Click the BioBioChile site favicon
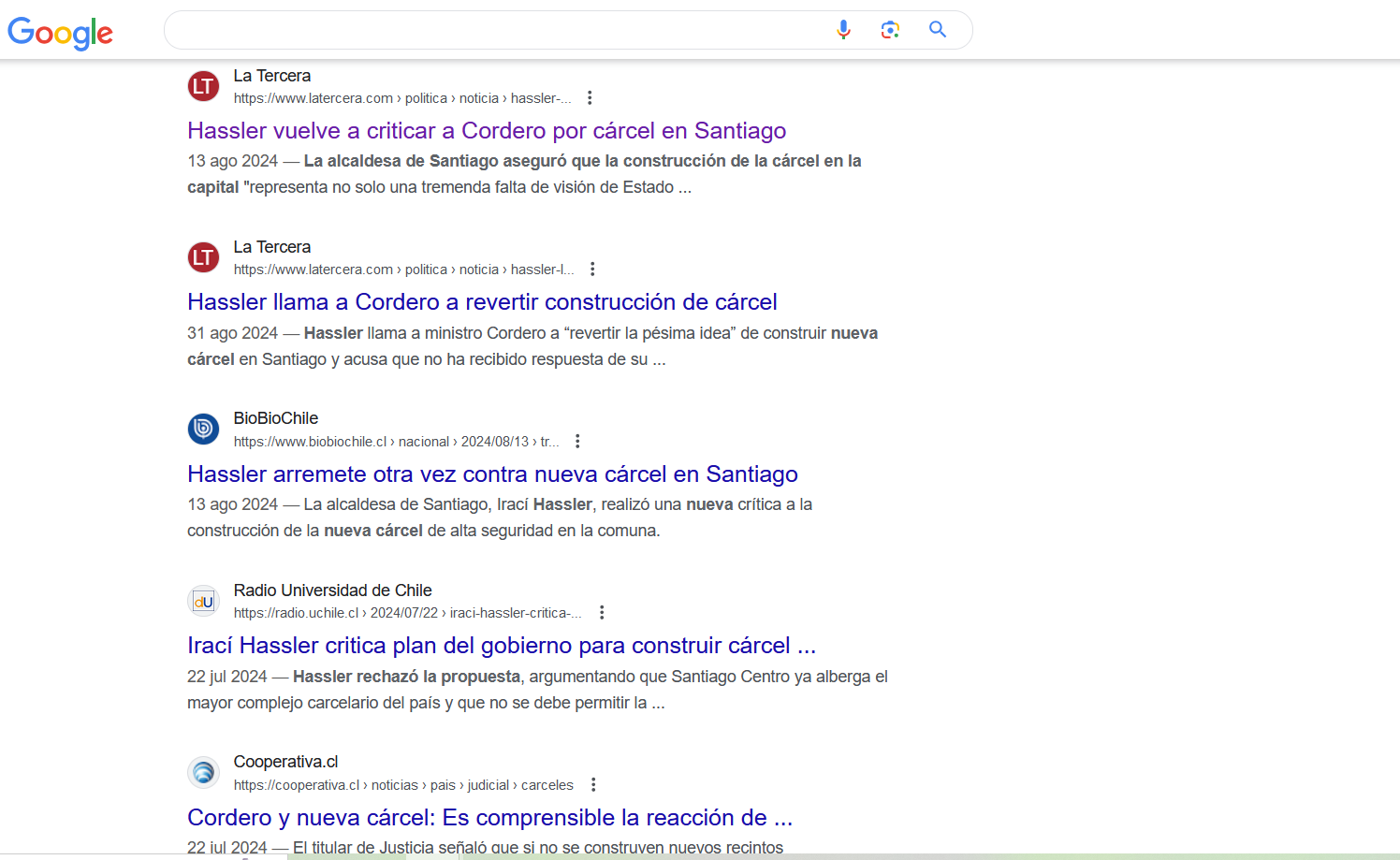 pos(203,430)
